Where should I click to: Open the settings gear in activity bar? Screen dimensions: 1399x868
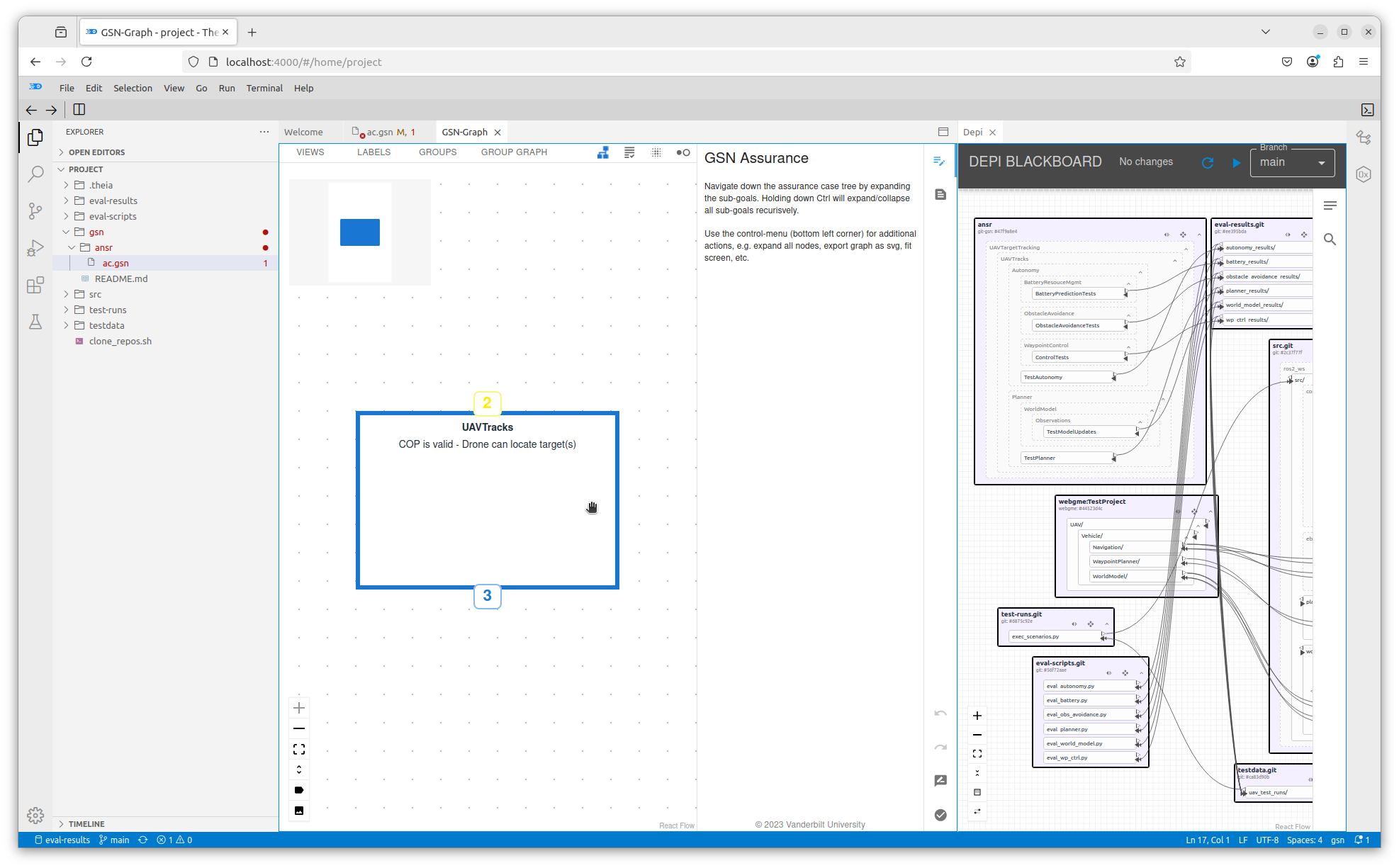pyautogui.click(x=35, y=816)
